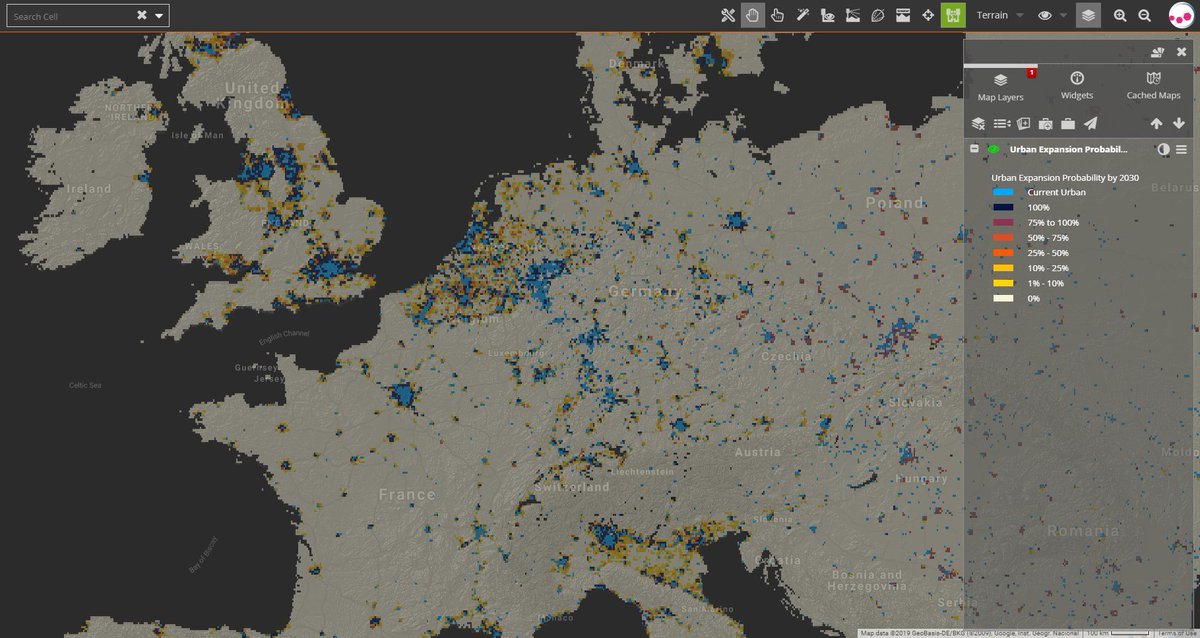Toggle the layer opacity contrast icon
Image resolution: width=1200 pixels, height=638 pixels.
pyautogui.click(x=1163, y=149)
